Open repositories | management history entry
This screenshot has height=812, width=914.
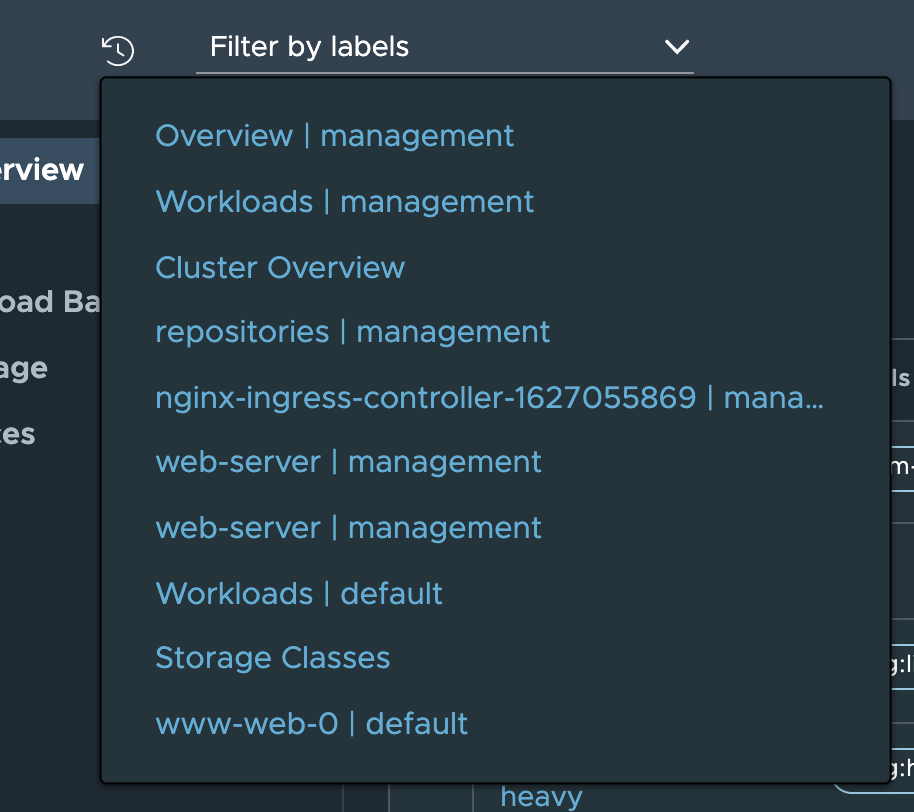click(353, 332)
